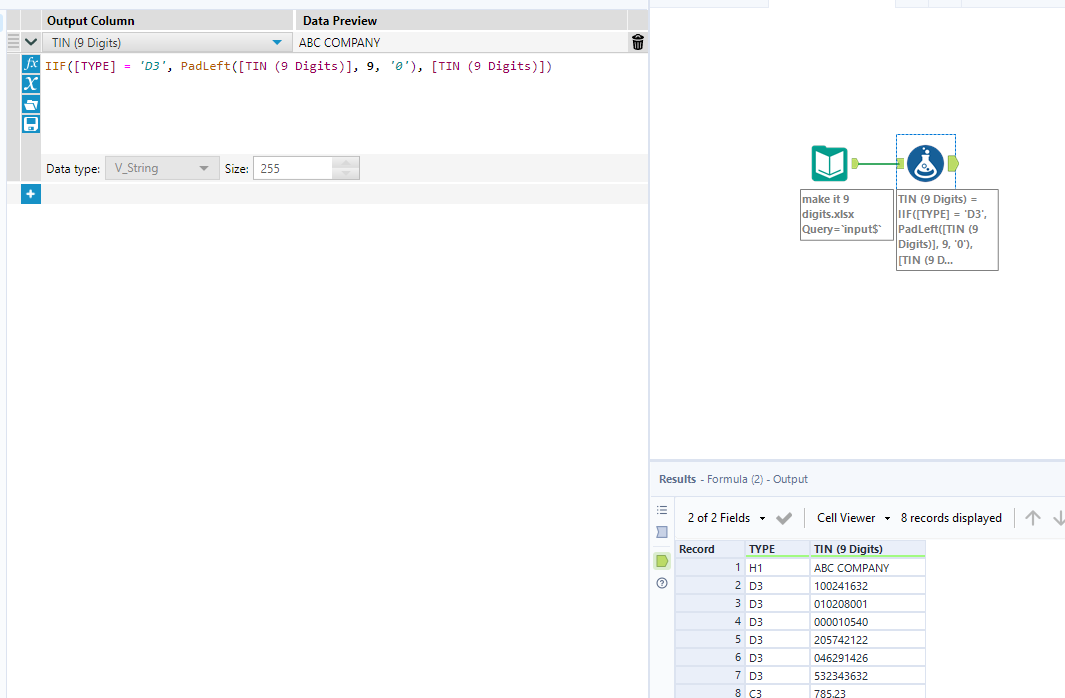Viewport: 1065px width, 698px height.
Task: Delete the expression using the trash icon
Action: (637, 42)
